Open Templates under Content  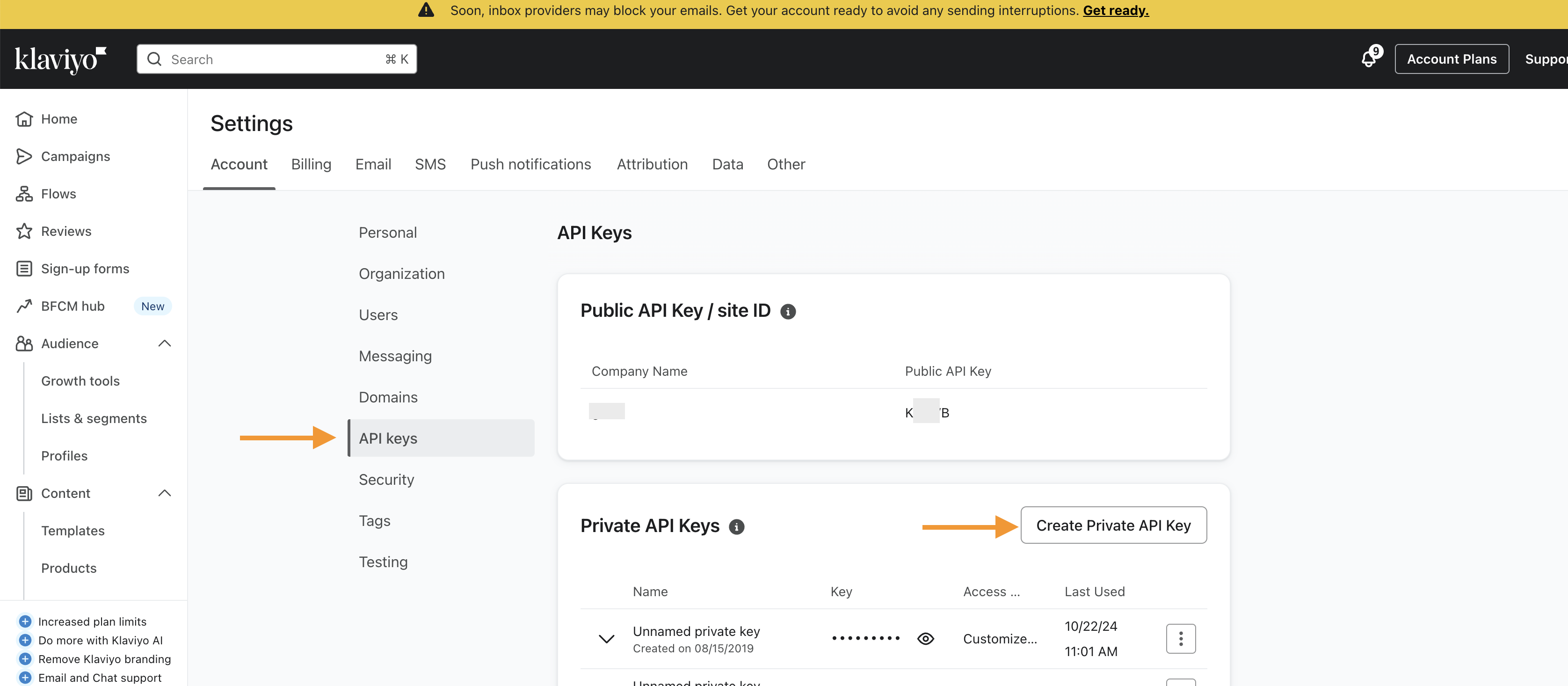coord(73,531)
